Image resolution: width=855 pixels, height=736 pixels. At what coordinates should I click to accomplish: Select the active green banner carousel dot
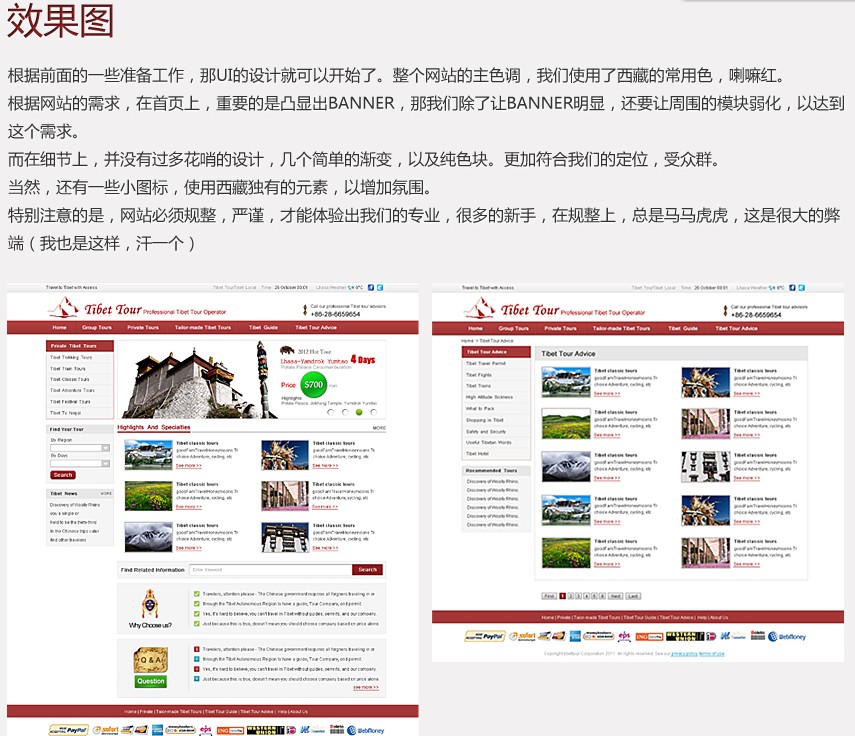[359, 412]
